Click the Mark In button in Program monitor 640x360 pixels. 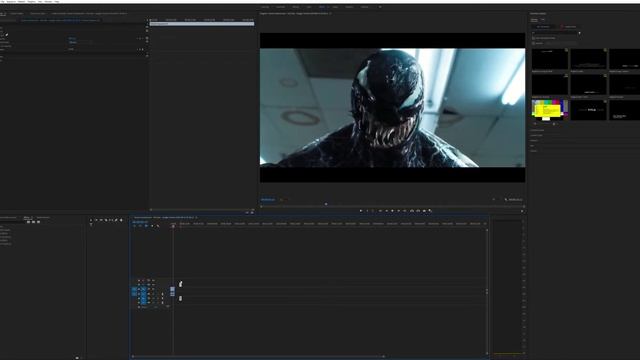coord(367,211)
